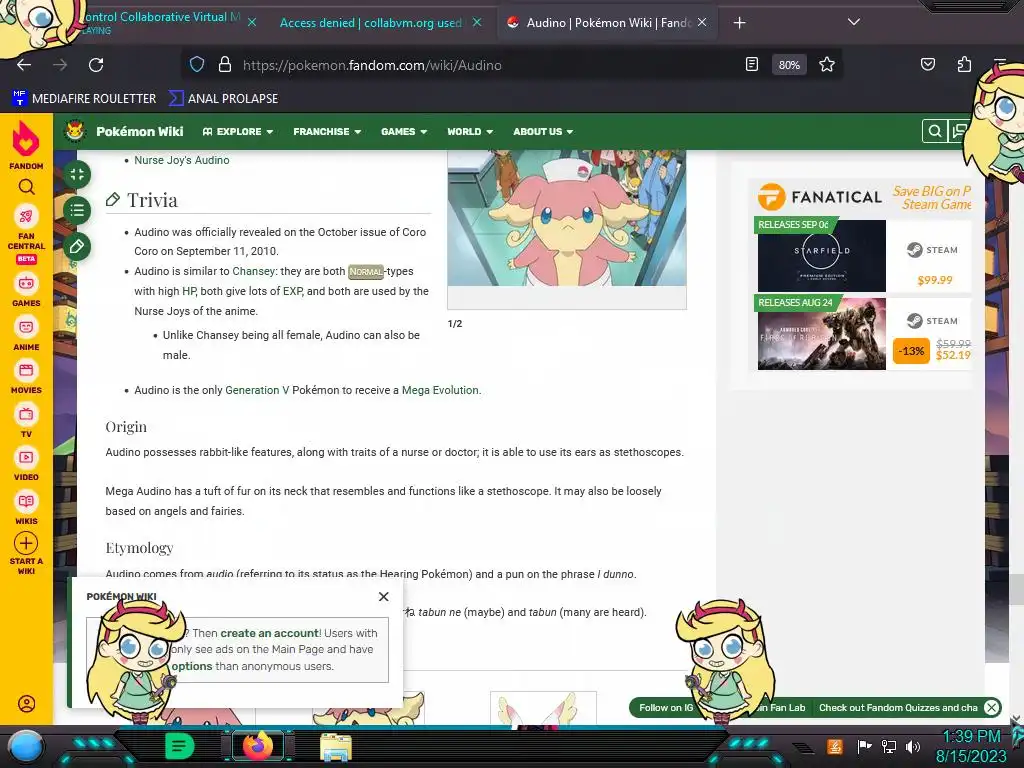Expand the Franchise dropdown menu
Viewport: 1024px width, 768px height.
tap(327, 131)
